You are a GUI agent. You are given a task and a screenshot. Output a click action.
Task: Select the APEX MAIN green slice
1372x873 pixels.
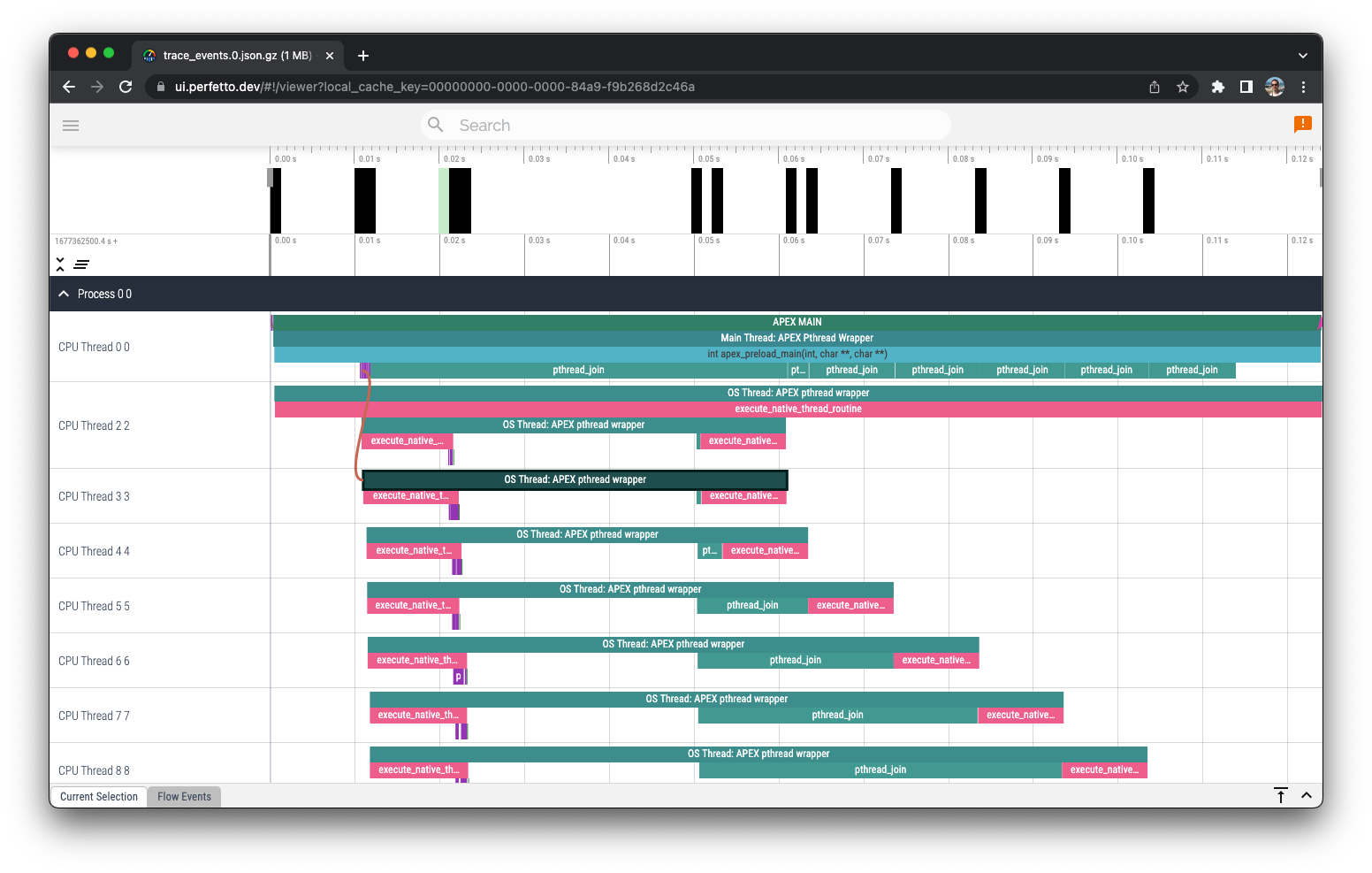tap(797, 322)
